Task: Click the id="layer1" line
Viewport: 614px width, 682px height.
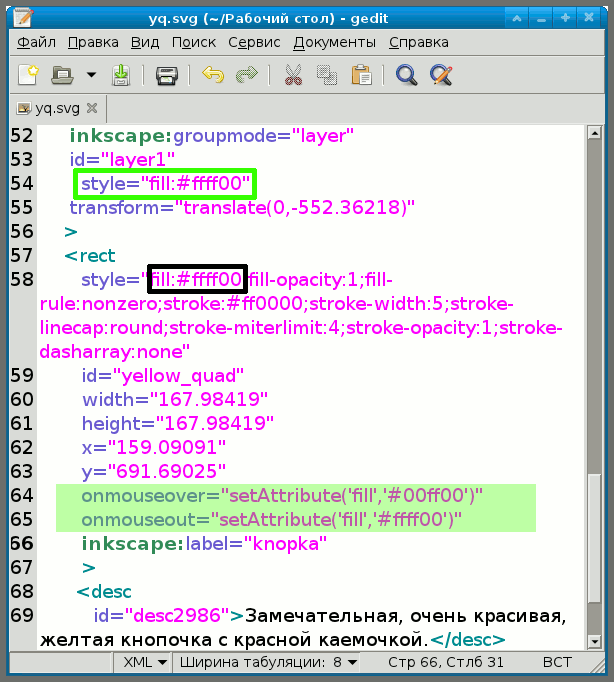Action: 122,160
